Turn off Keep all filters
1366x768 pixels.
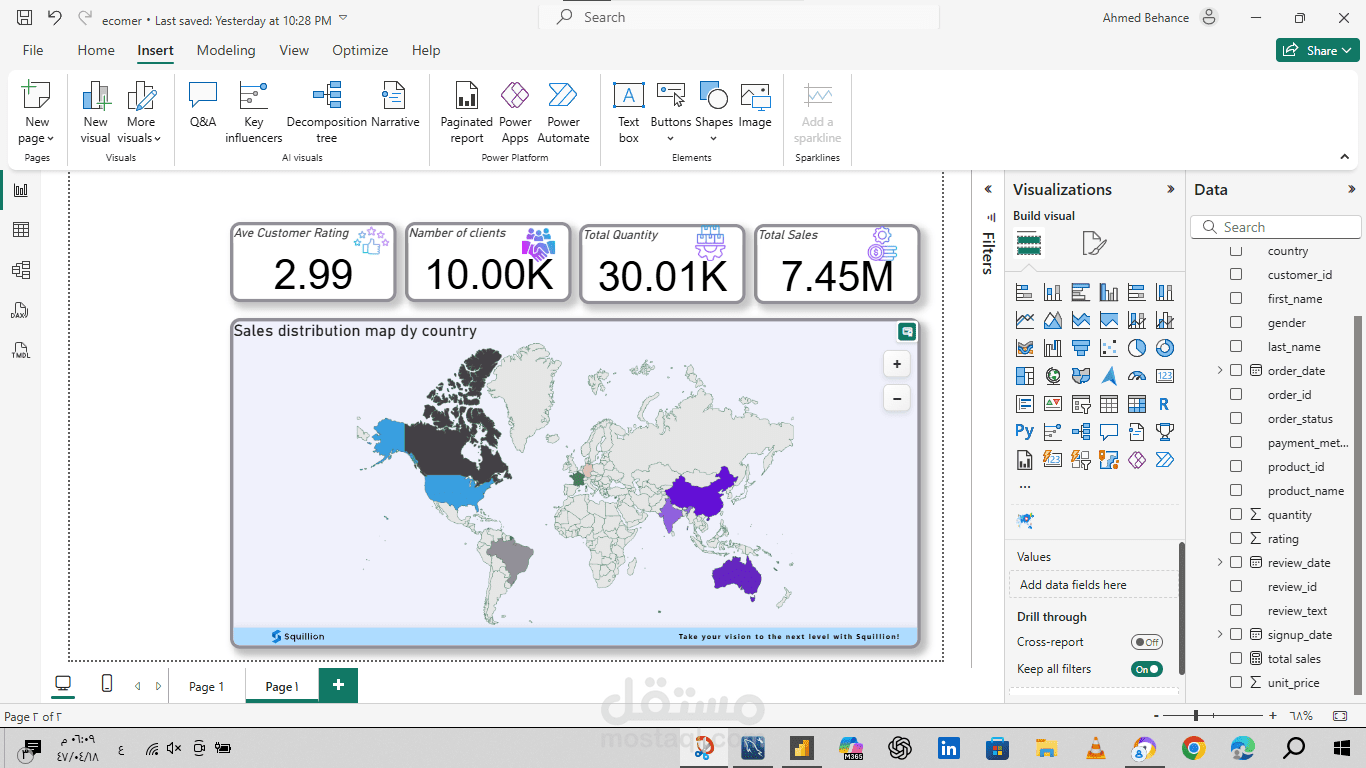pos(1146,669)
